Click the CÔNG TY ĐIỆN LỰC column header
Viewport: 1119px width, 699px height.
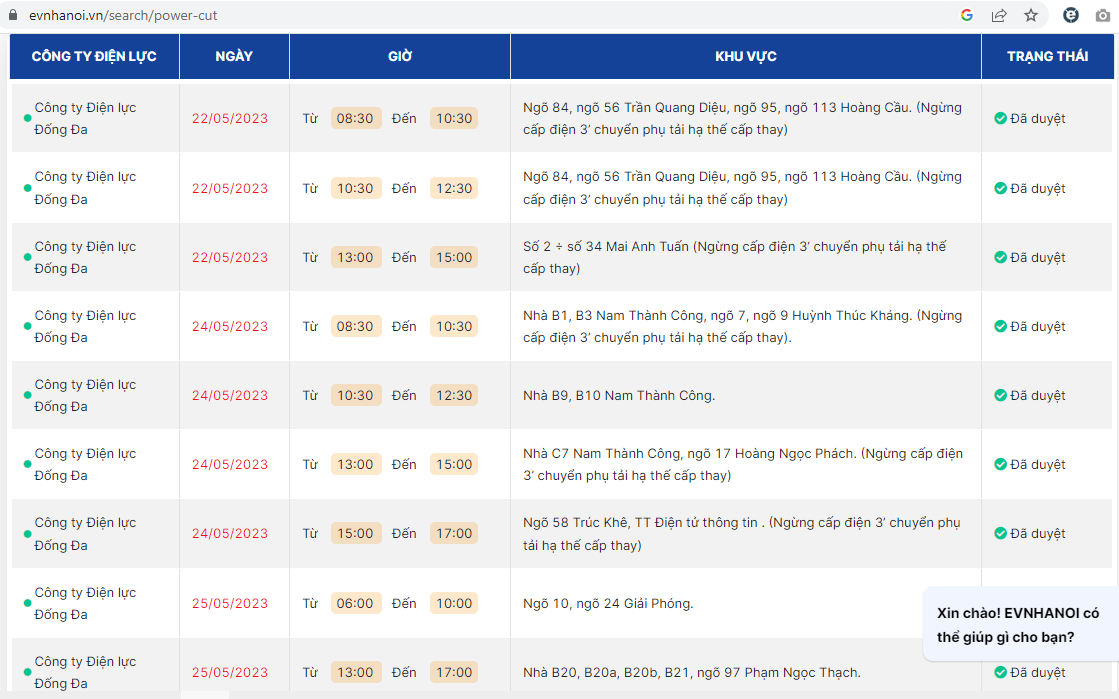coord(94,56)
